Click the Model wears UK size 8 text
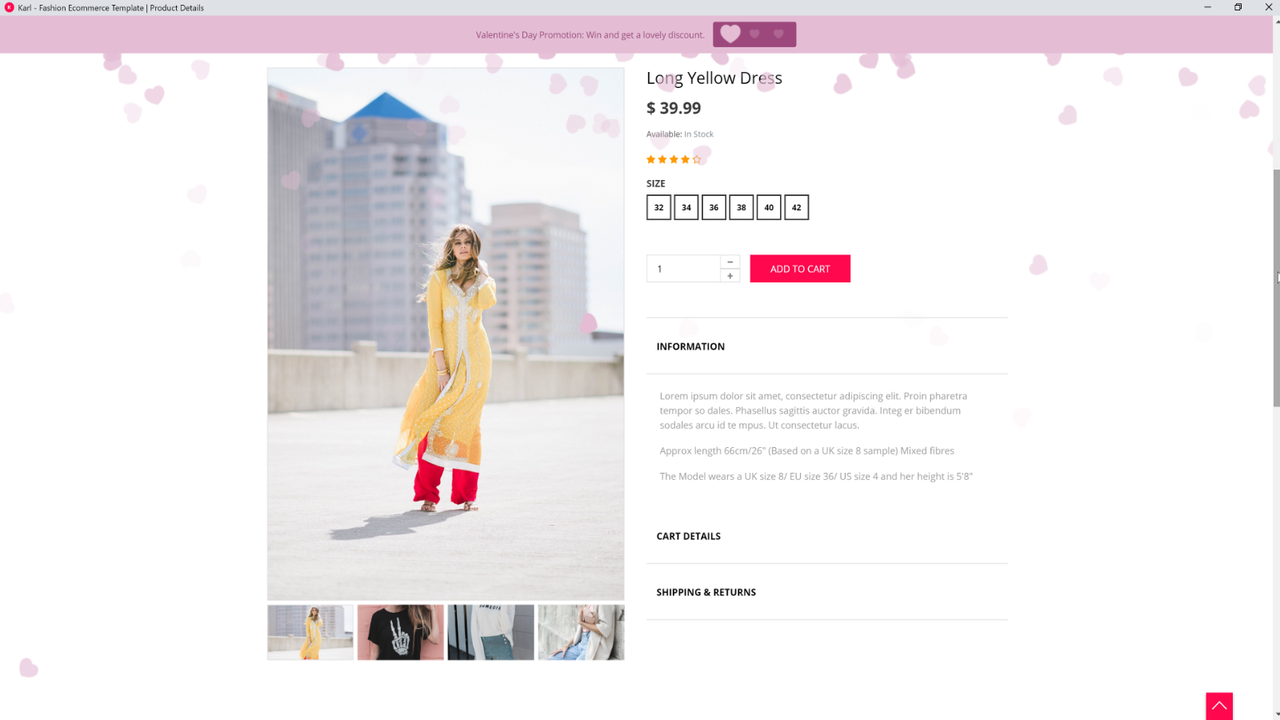 coord(816,476)
